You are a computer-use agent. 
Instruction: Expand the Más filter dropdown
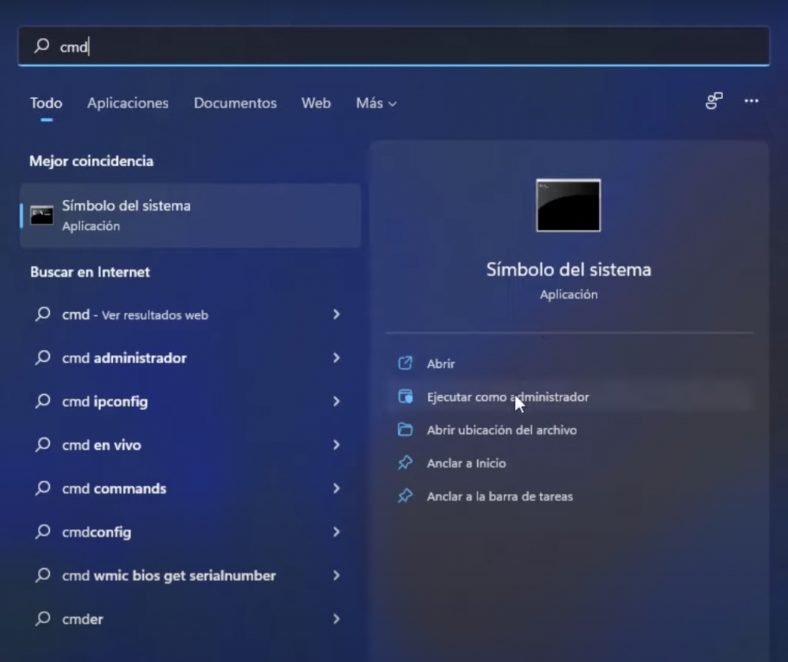click(x=376, y=103)
